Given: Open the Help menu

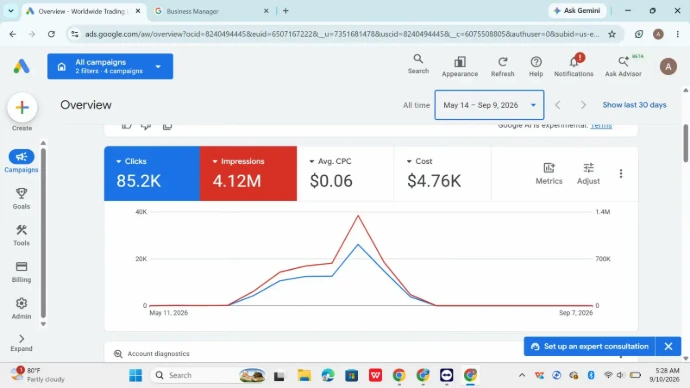Looking at the screenshot, I should [x=536, y=67].
